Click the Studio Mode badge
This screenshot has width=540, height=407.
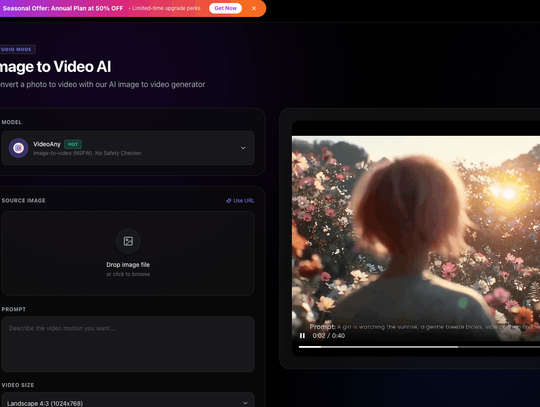tap(17, 49)
